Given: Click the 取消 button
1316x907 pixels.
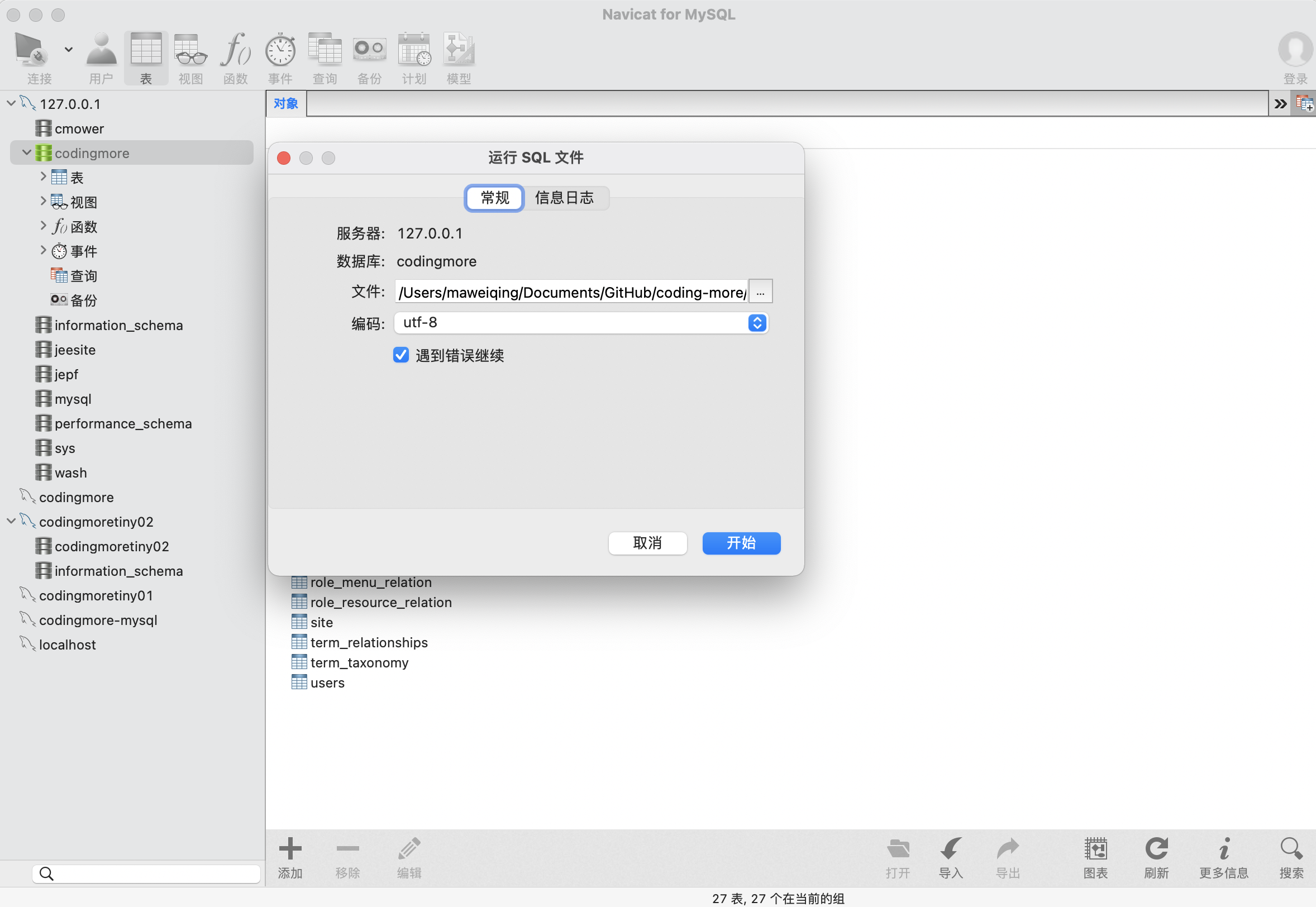Looking at the screenshot, I should click(x=647, y=543).
